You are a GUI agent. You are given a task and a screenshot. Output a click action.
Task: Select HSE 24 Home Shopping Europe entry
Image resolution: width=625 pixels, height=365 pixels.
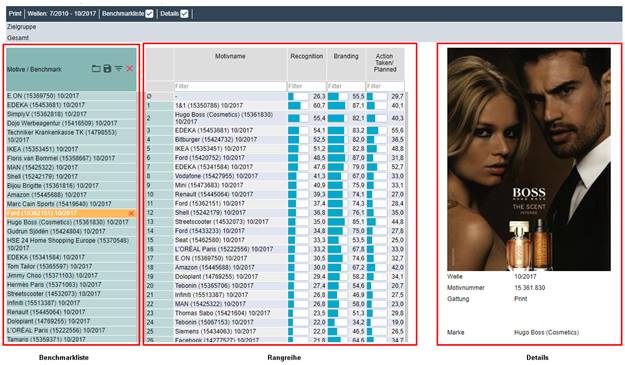tap(71, 244)
